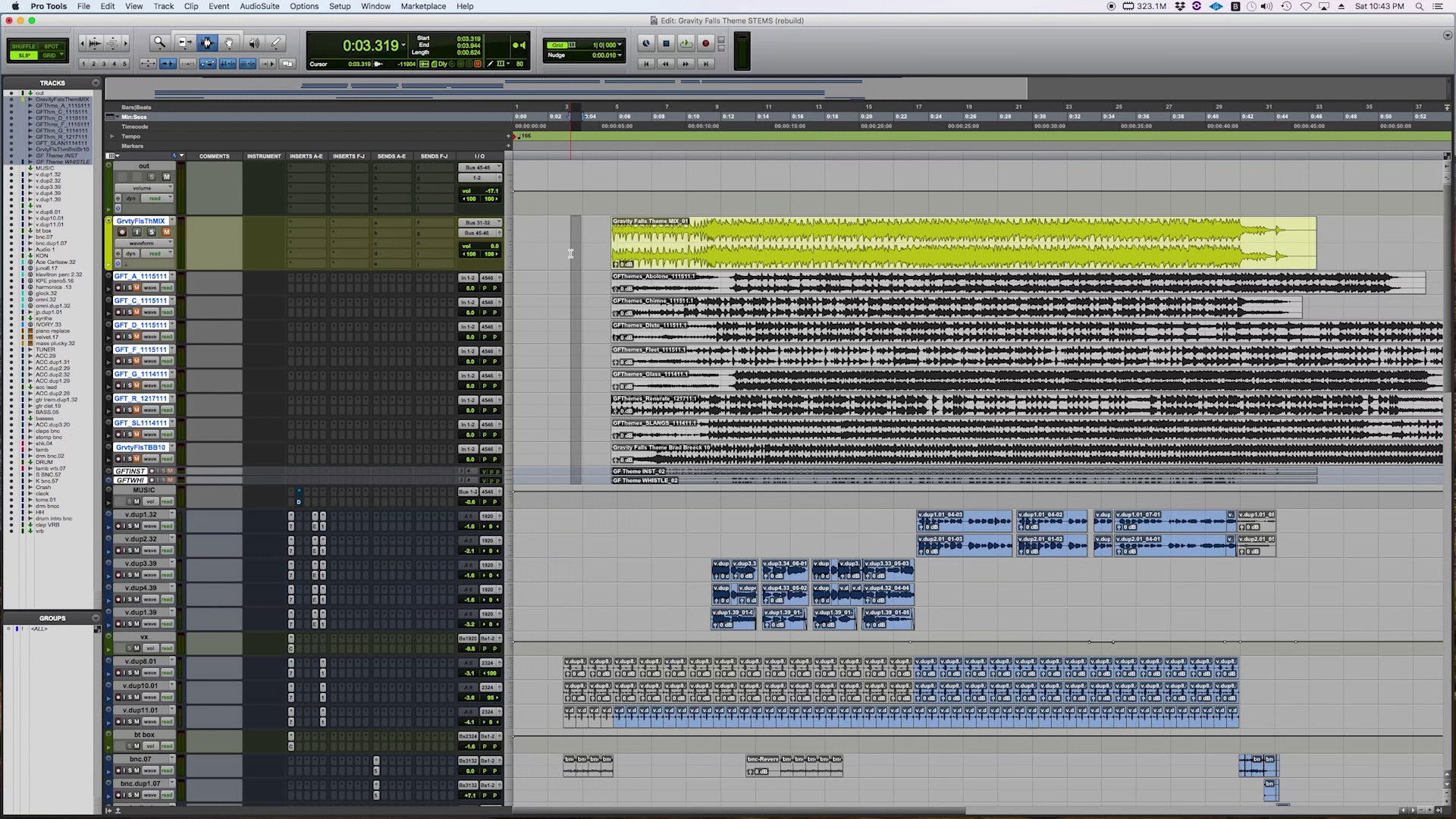Viewport: 1456px width, 819px height.
Task: Record-enable the GrvtyFlsThMIX track
Action: pyautogui.click(x=123, y=232)
